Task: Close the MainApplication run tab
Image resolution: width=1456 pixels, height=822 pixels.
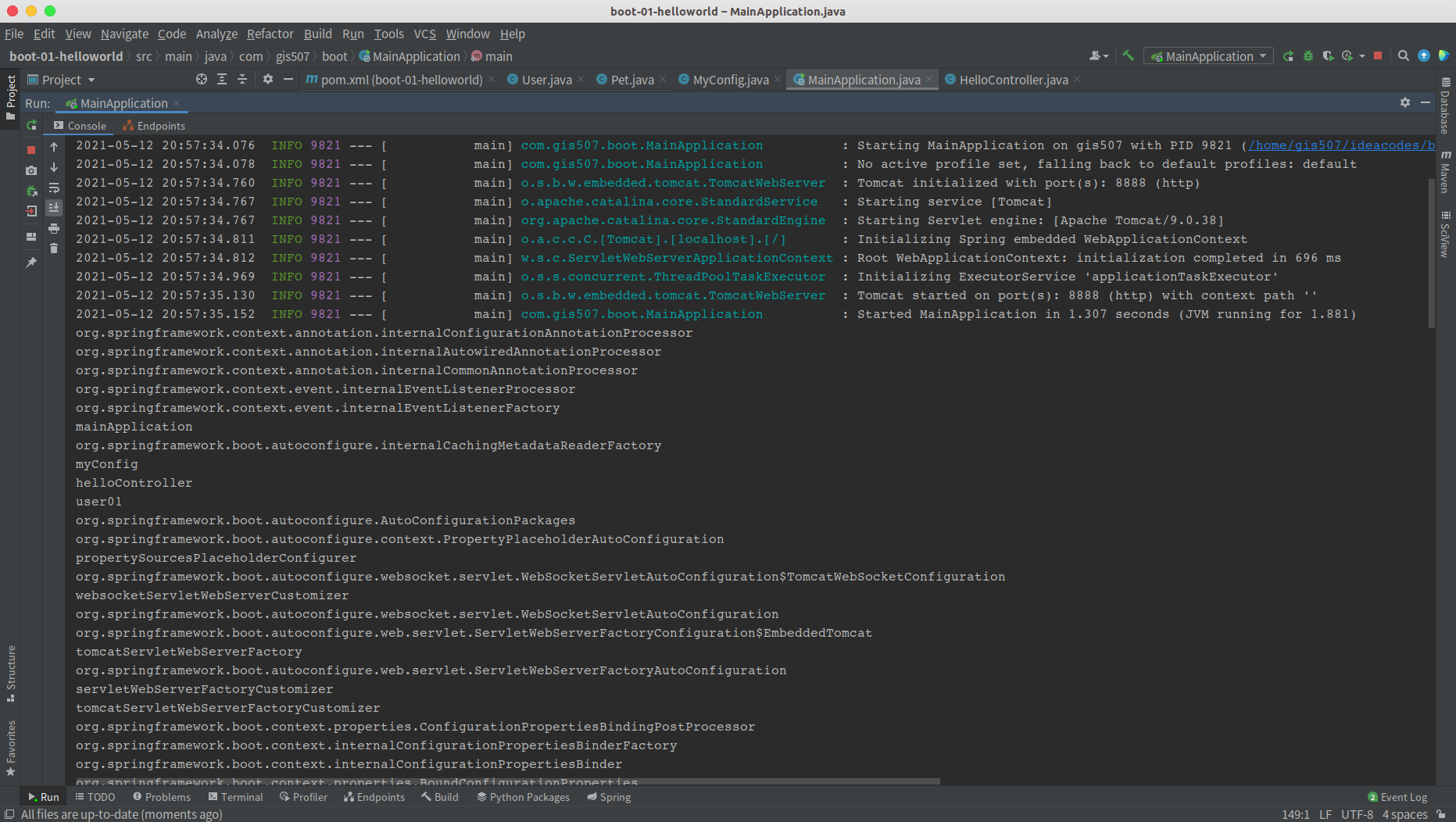Action: coord(177,103)
